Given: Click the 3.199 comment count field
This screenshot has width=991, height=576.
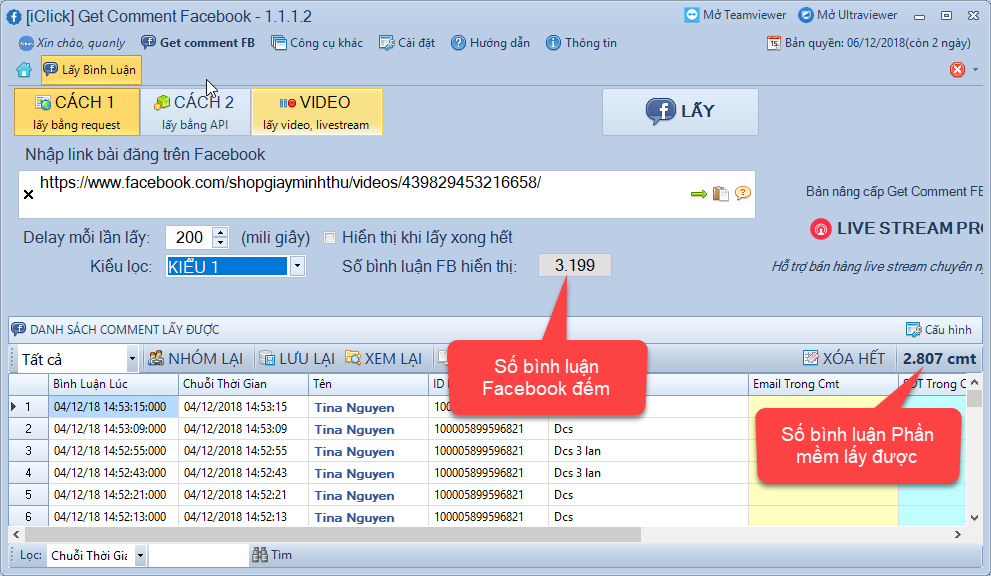Looking at the screenshot, I should click(575, 266).
